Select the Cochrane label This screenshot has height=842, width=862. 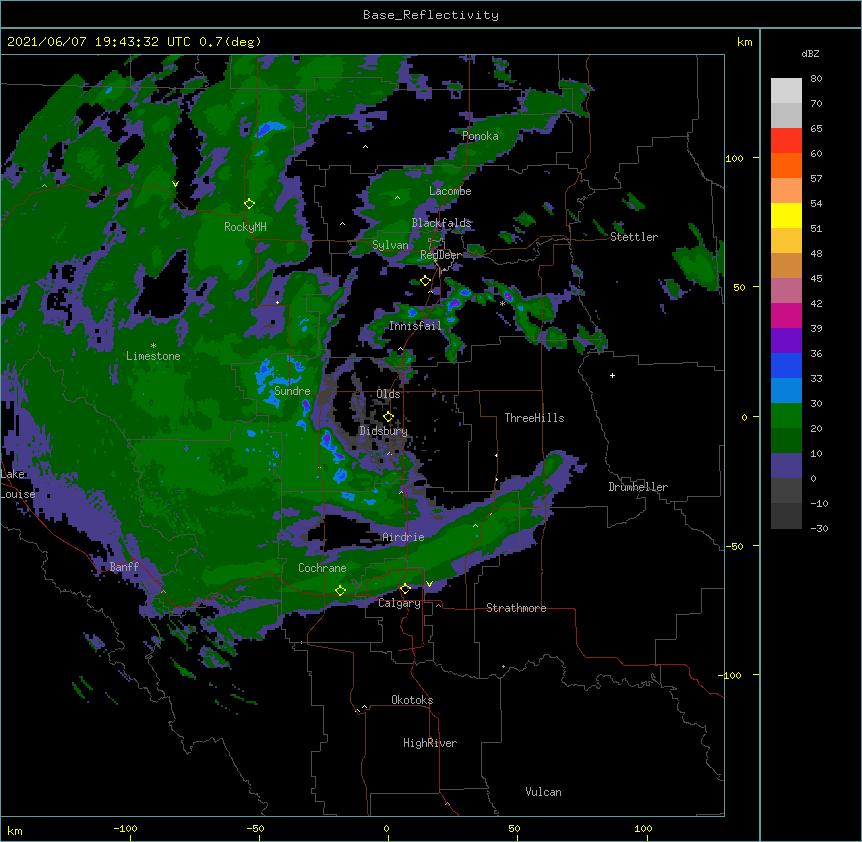[322, 568]
